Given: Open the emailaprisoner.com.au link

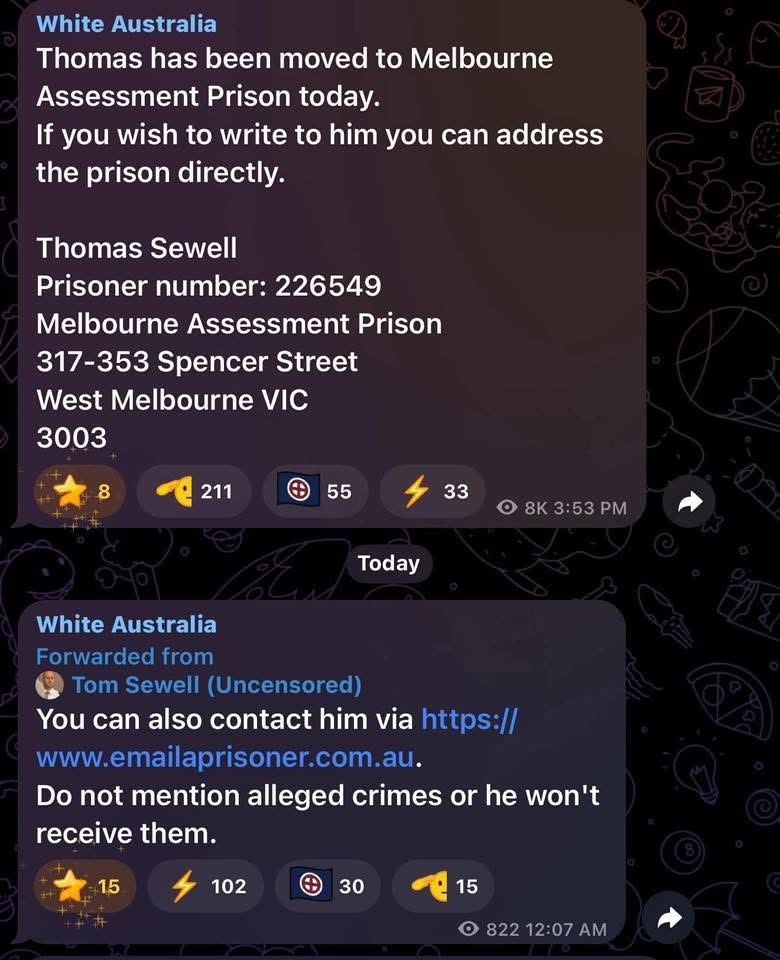Looking at the screenshot, I should (x=277, y=738).
